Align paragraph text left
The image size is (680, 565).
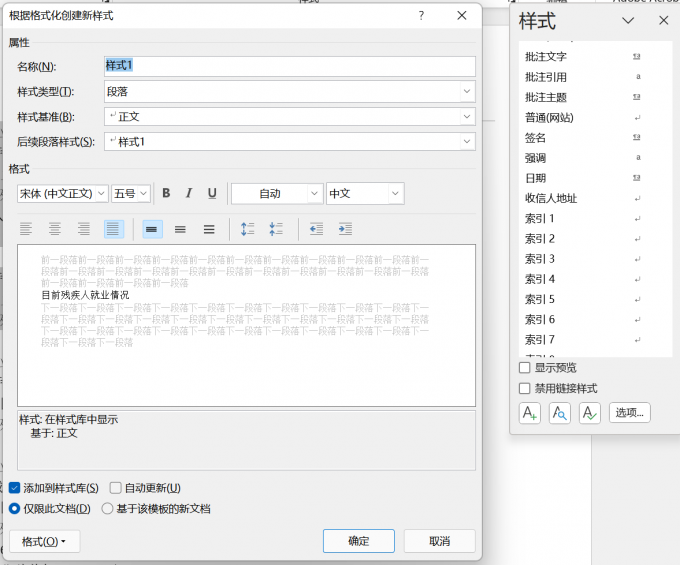[26, 229]
